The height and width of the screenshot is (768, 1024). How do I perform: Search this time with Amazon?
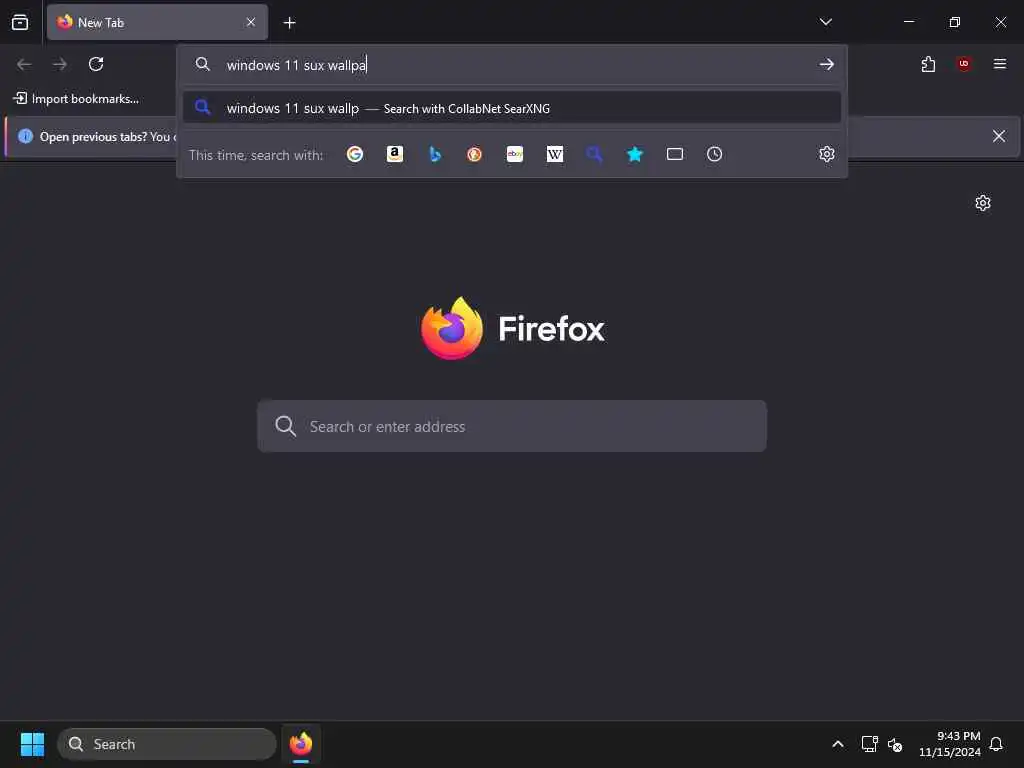394,154
